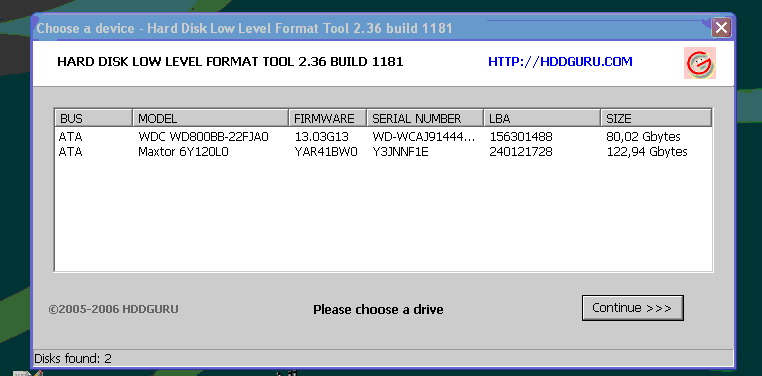762x376 pixels.
Task: Click the window title bar text
Action: (244, 28)
